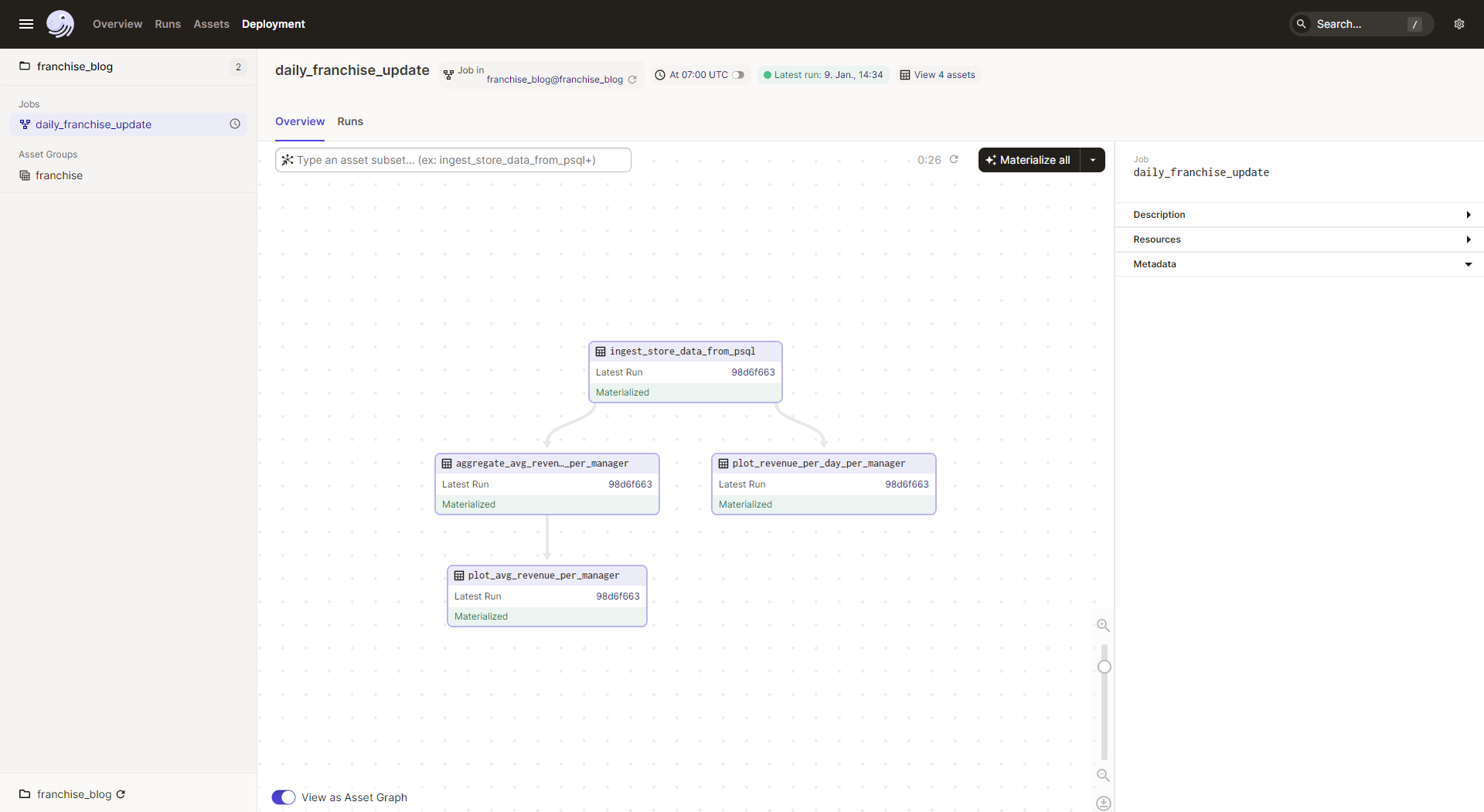Select ingest_store_data_from_psql asset node
The image size is (1484, 812).
(x=686, y=372)
